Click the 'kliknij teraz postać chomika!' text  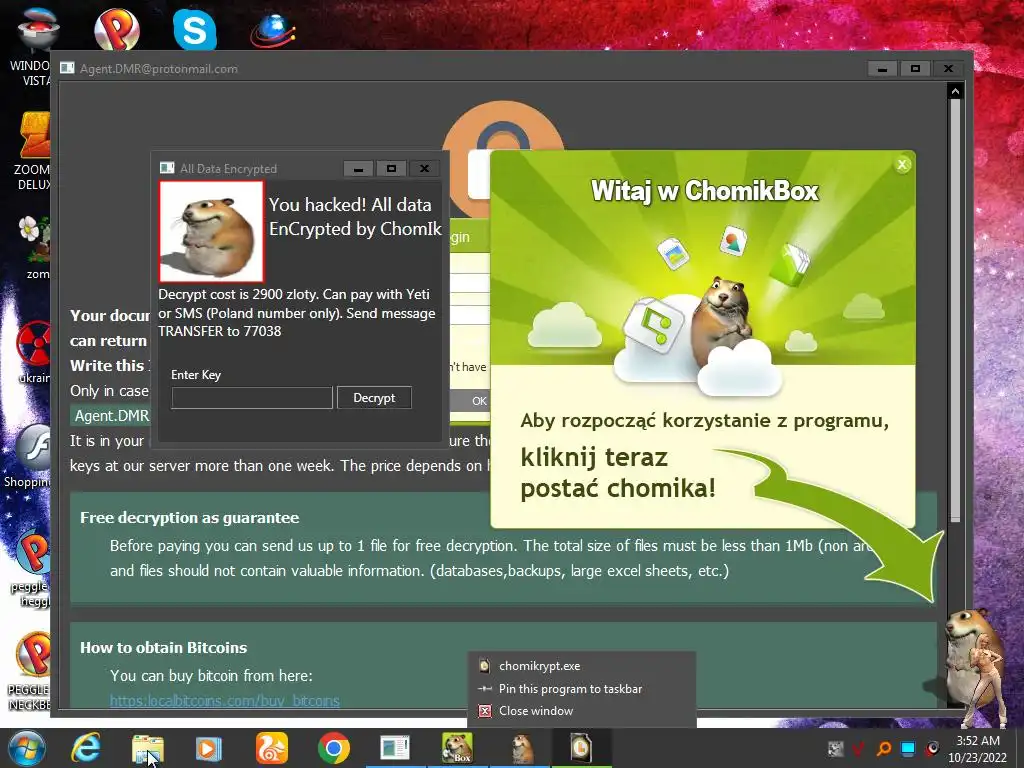[618, 473]
